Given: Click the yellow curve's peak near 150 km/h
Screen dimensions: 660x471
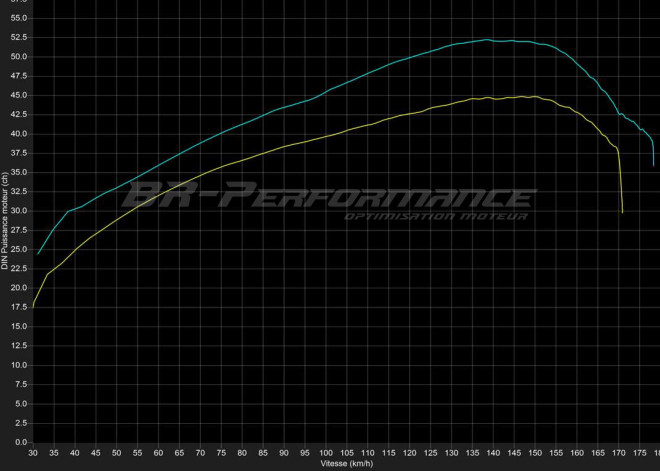Looking at the screenshot, I should pos(524,97).
